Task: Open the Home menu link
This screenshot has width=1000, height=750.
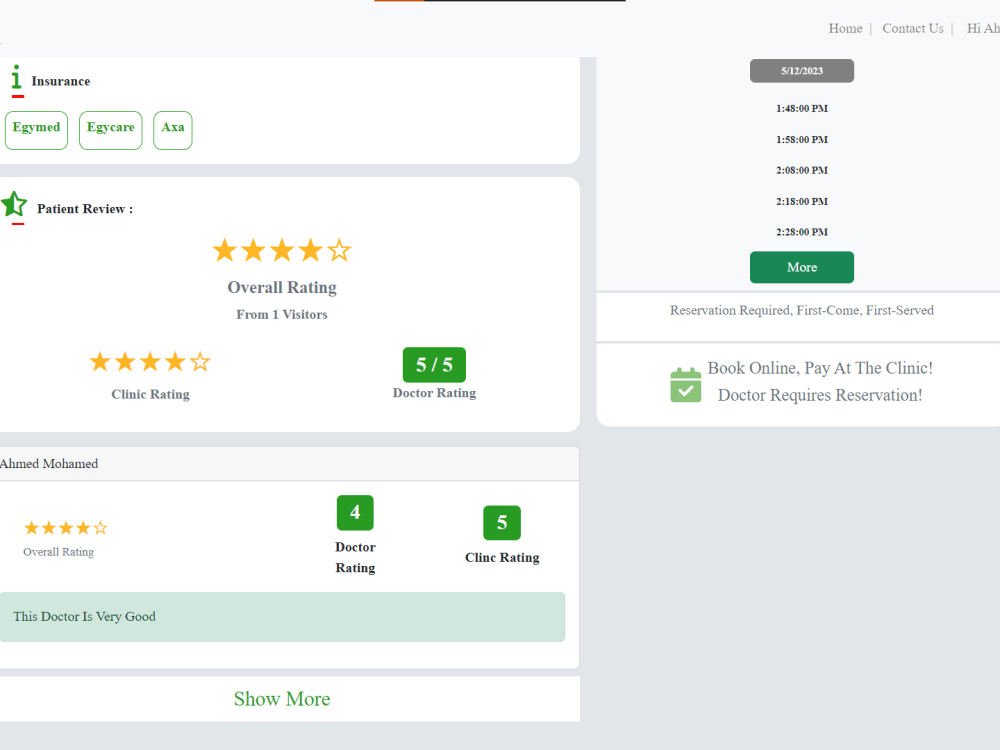Action: (x=845, y=28)
